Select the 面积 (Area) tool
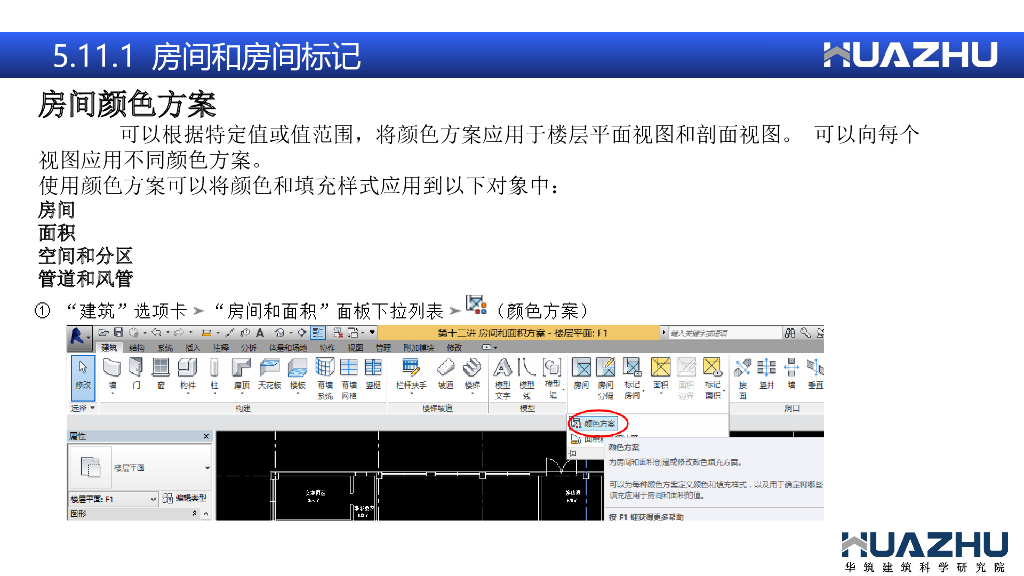The width and height of the screenshot is (1024, 576). pyautogui.click(x=660, y=375)
